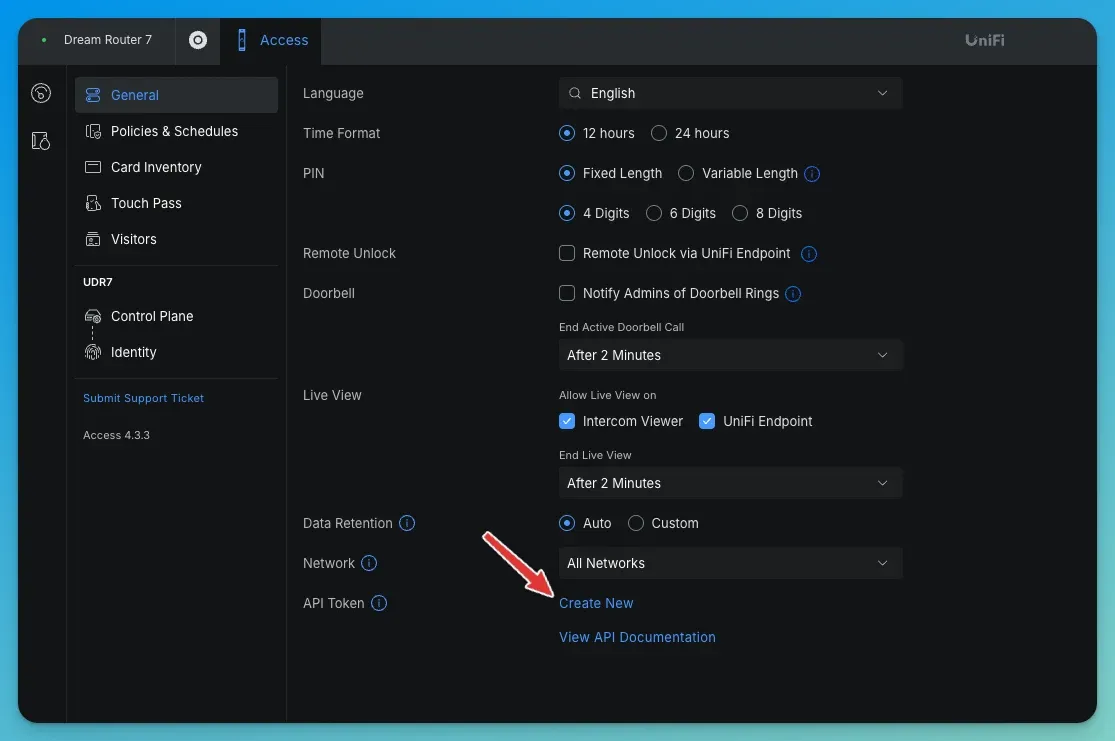The height and width of the screenshot is (741, 1115).
Task: Open Visitors section
Action: [x=176, y=239]
